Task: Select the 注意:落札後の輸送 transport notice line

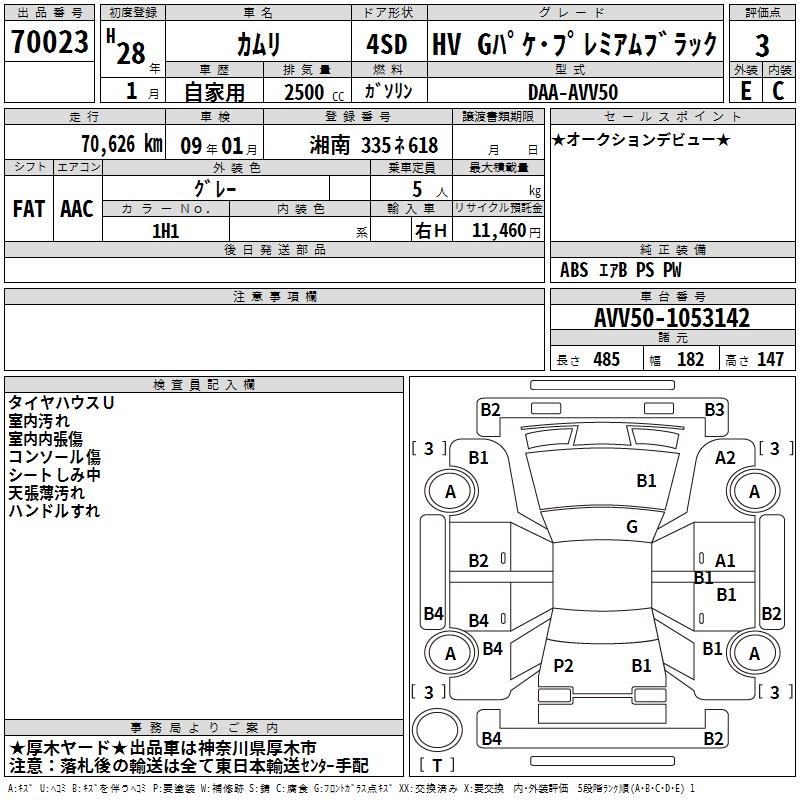Action: [189, 765]
